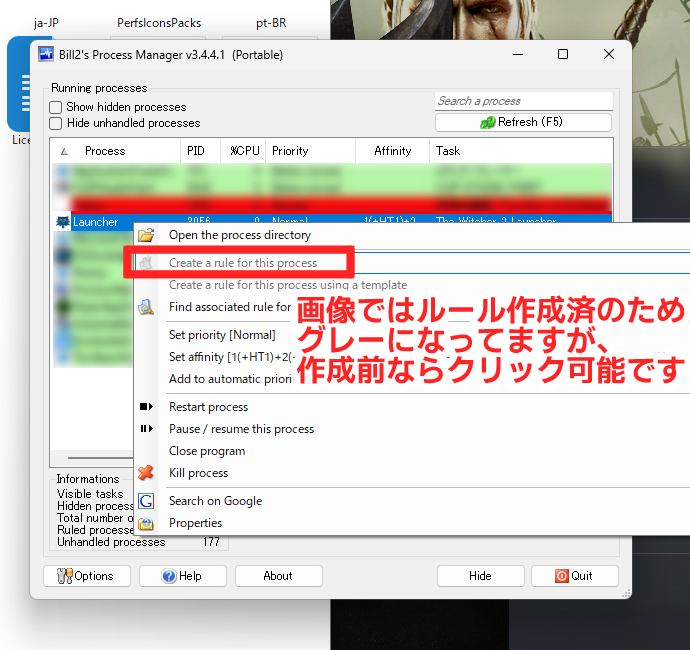Screen dimensions: 690x650
Task: Click the magnifier icon beside Find associated rule
Action: [146, 307]
